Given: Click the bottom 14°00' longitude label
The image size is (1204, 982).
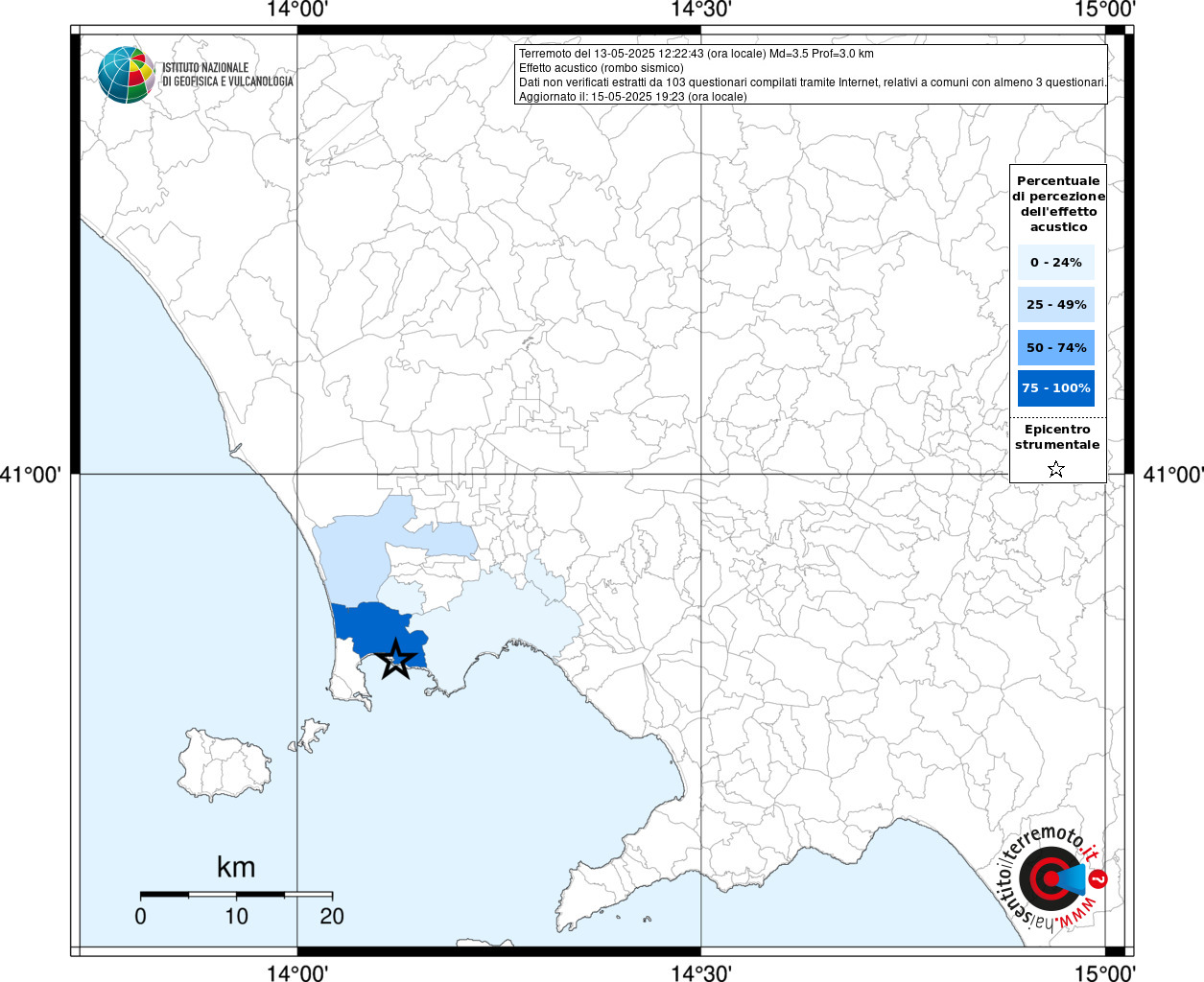Looking at the screenshot, I should click(x=297, y=972).
